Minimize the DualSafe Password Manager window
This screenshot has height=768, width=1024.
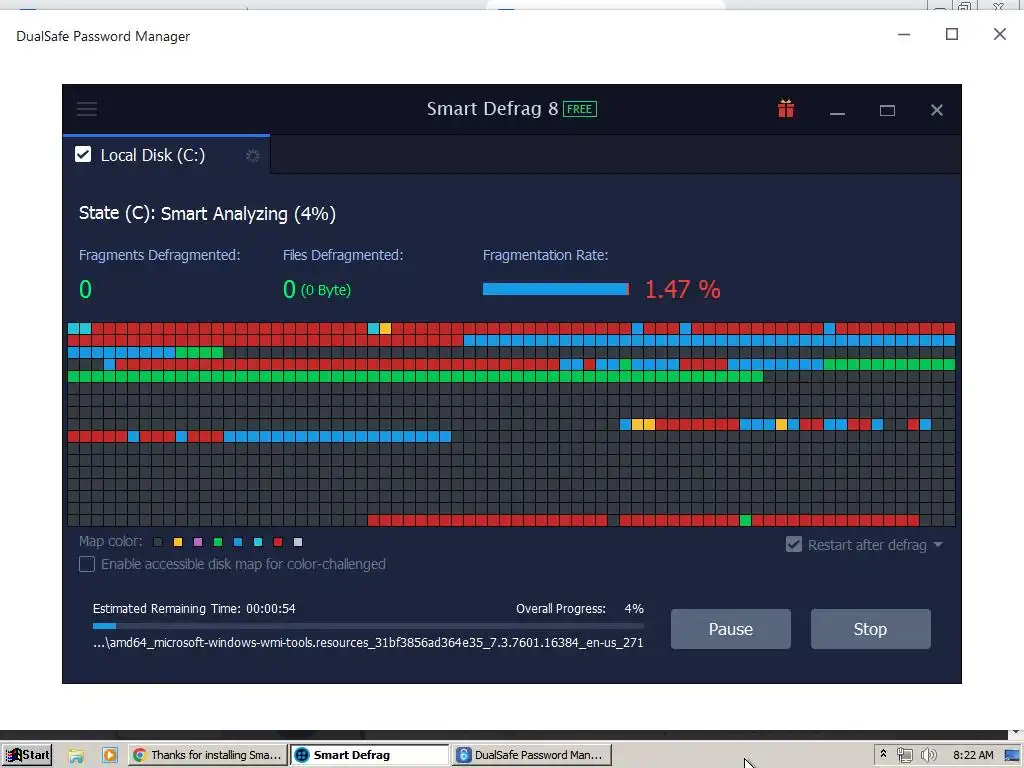pyautogui.click(x=904, y=34)
